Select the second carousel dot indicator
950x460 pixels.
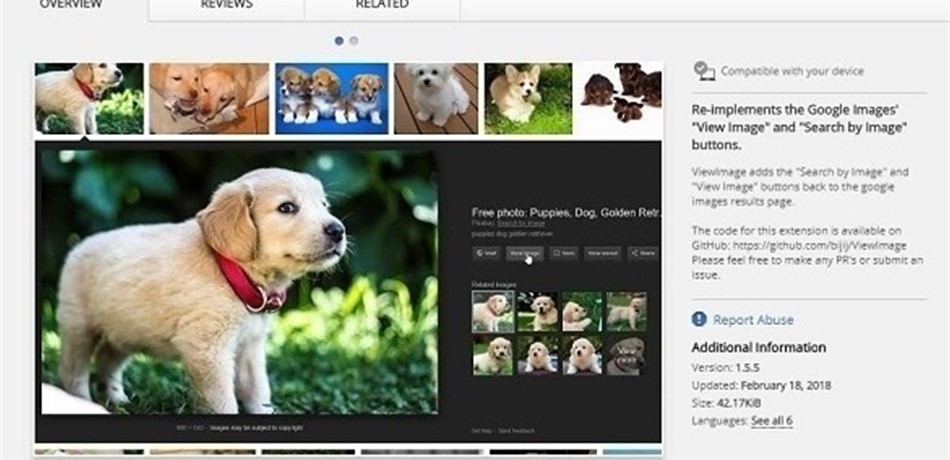(354, 41)
